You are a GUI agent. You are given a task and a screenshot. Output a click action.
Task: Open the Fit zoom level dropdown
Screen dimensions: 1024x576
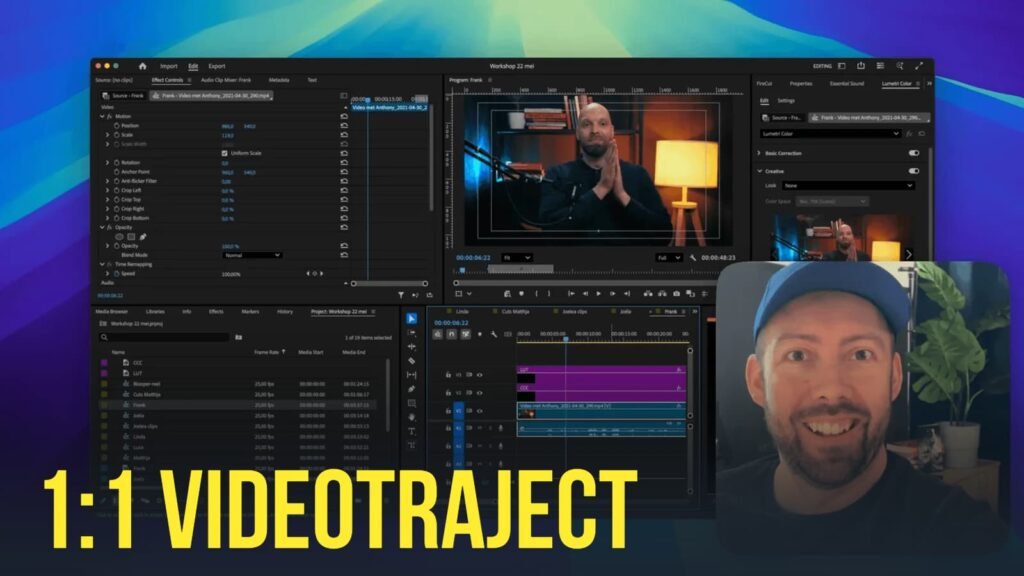pyautogui.click(x=517, y=258)
